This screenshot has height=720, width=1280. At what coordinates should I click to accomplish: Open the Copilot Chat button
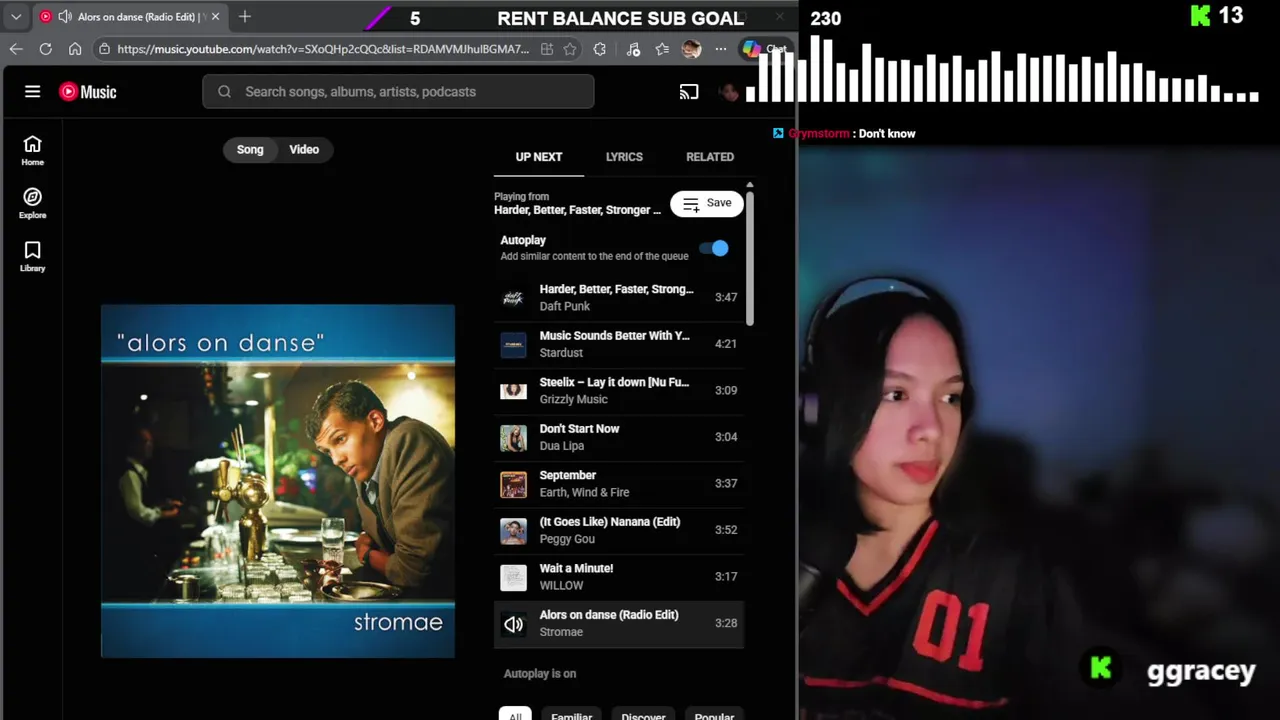pyautogui.click(x=766, y=49)
